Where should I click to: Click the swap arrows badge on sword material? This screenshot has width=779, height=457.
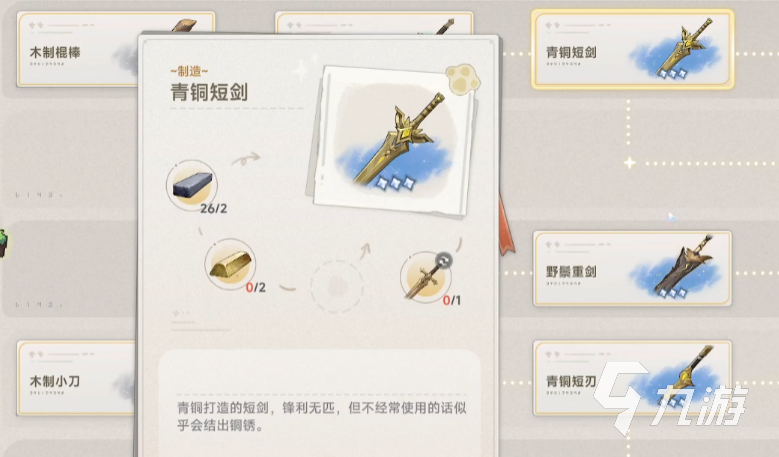pyautogui.click(x=444, y=260)
